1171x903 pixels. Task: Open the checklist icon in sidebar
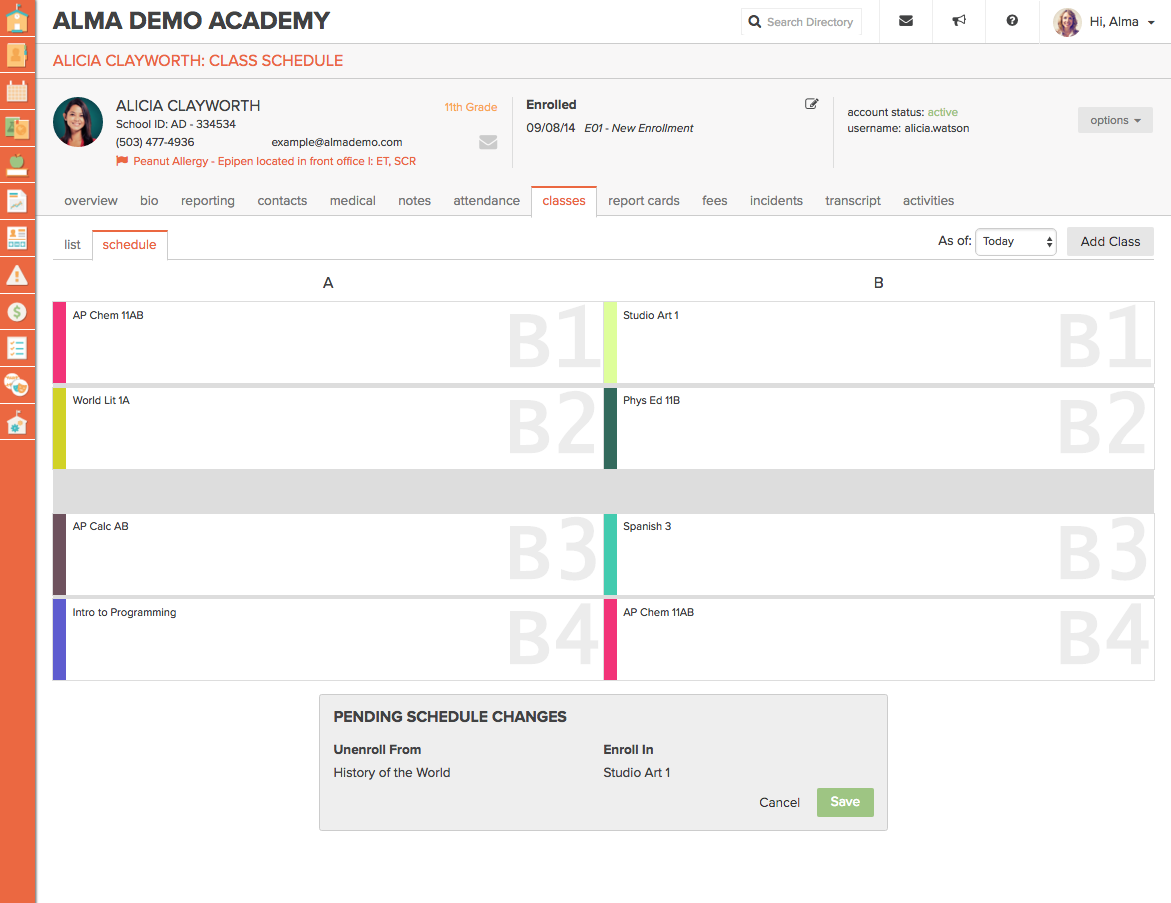tap(17, 348)
